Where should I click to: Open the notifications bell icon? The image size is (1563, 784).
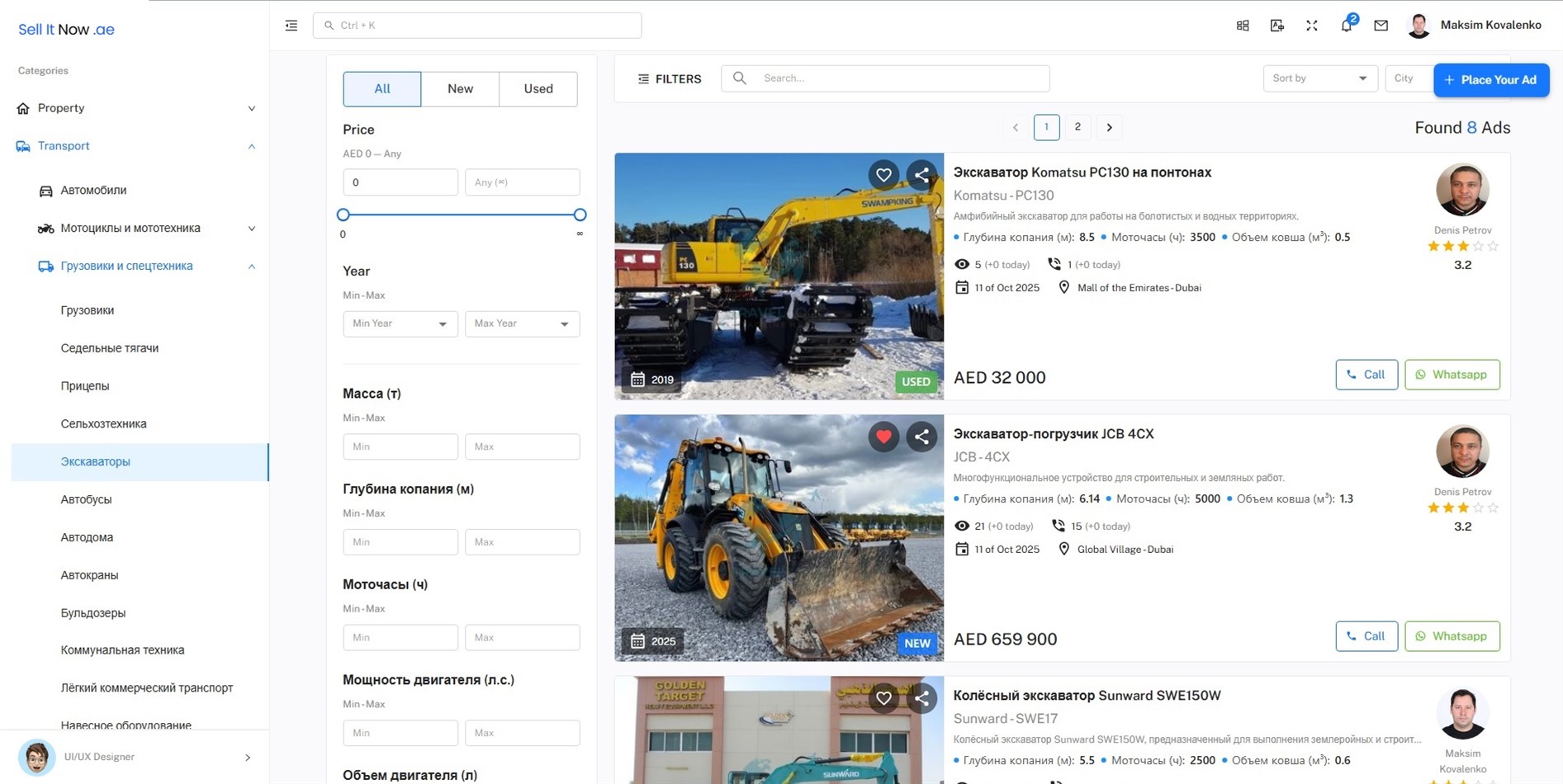point(1346,26)
